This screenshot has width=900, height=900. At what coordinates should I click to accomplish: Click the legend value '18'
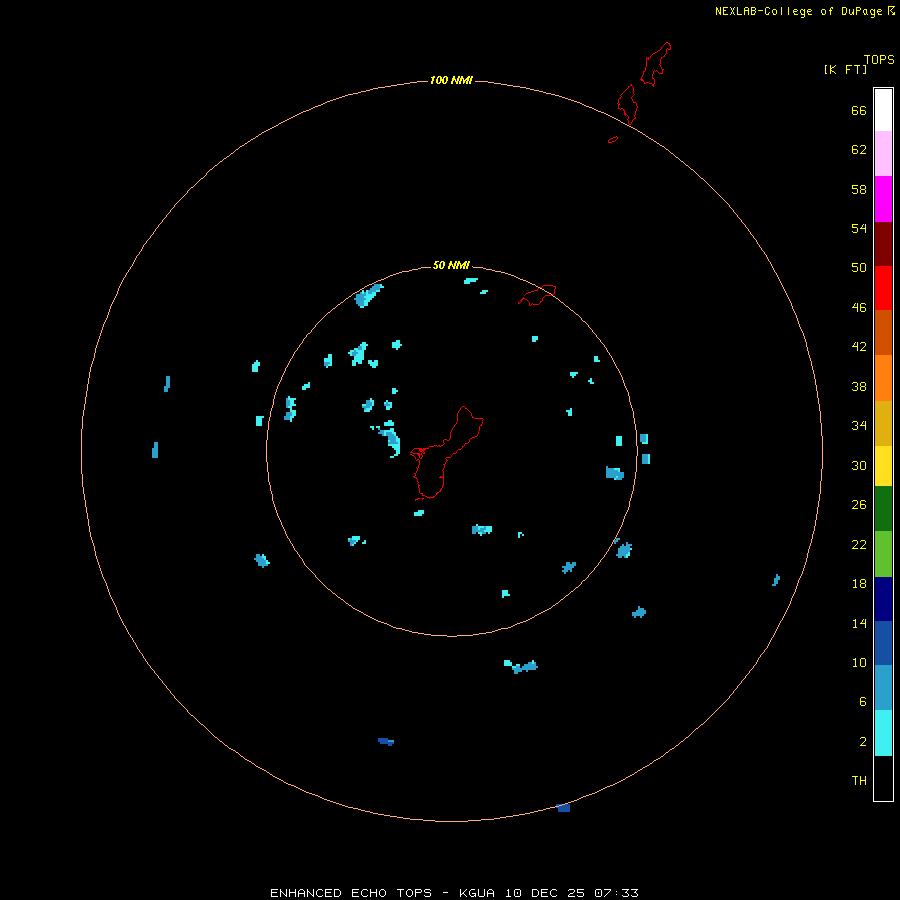[859, 584]
